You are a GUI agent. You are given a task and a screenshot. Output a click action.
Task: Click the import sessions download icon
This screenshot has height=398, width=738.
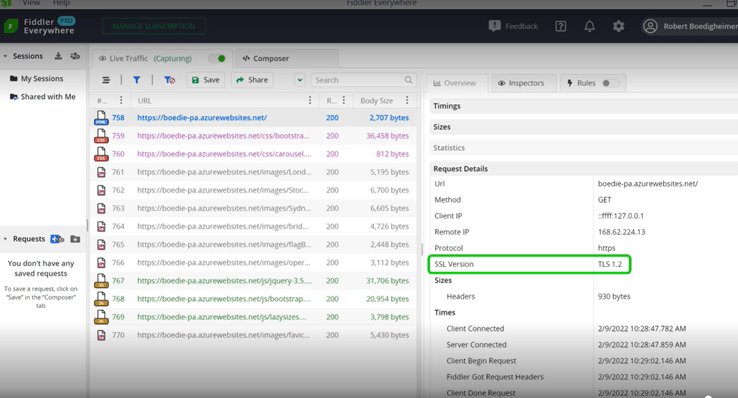pos(58,56)
